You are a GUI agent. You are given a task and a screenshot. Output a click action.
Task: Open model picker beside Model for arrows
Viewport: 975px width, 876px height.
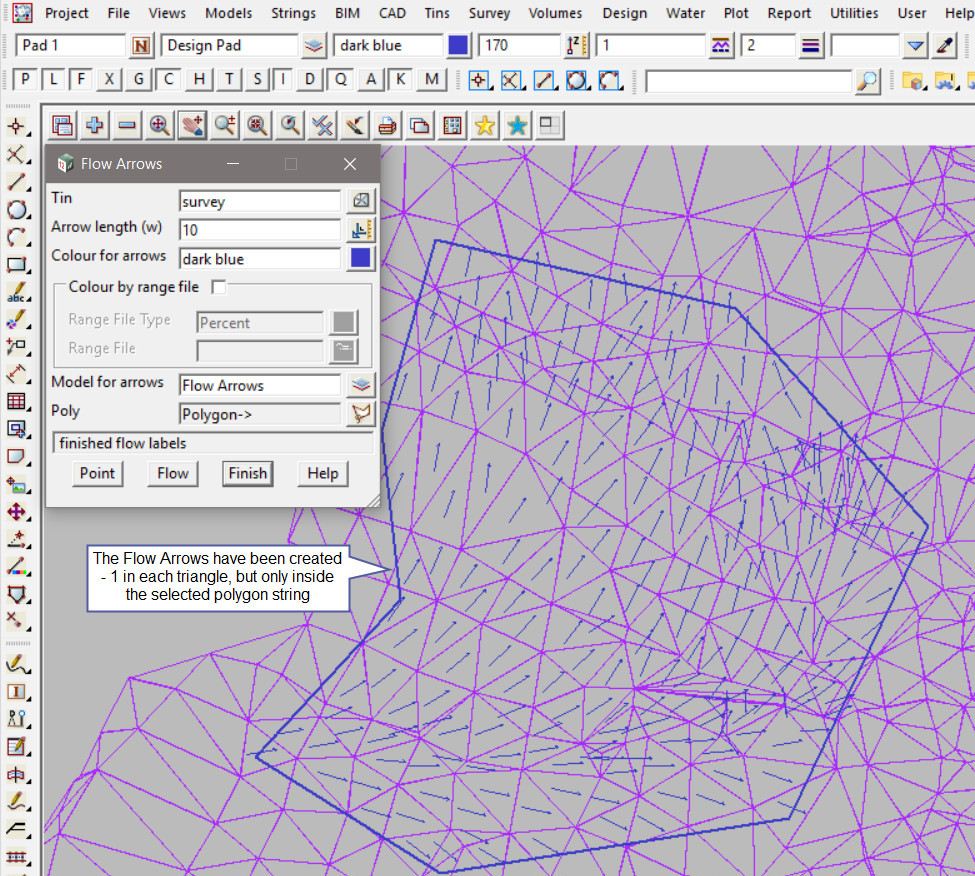pos(361,385)
